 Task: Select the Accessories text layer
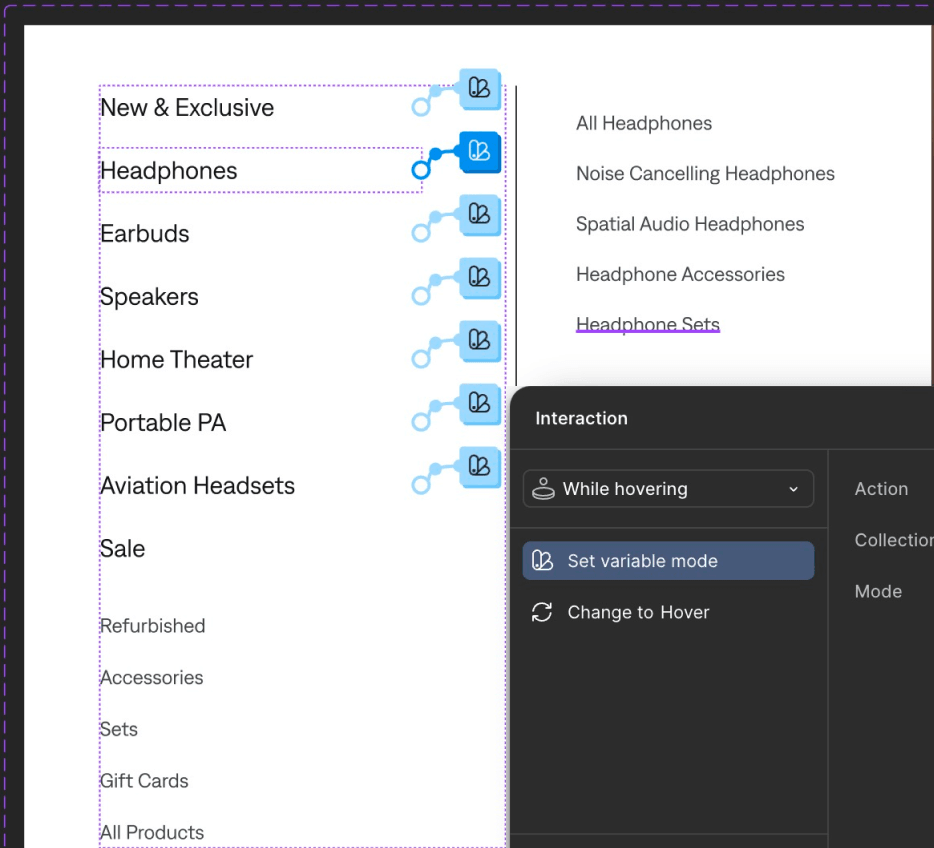tap(151, 678)
